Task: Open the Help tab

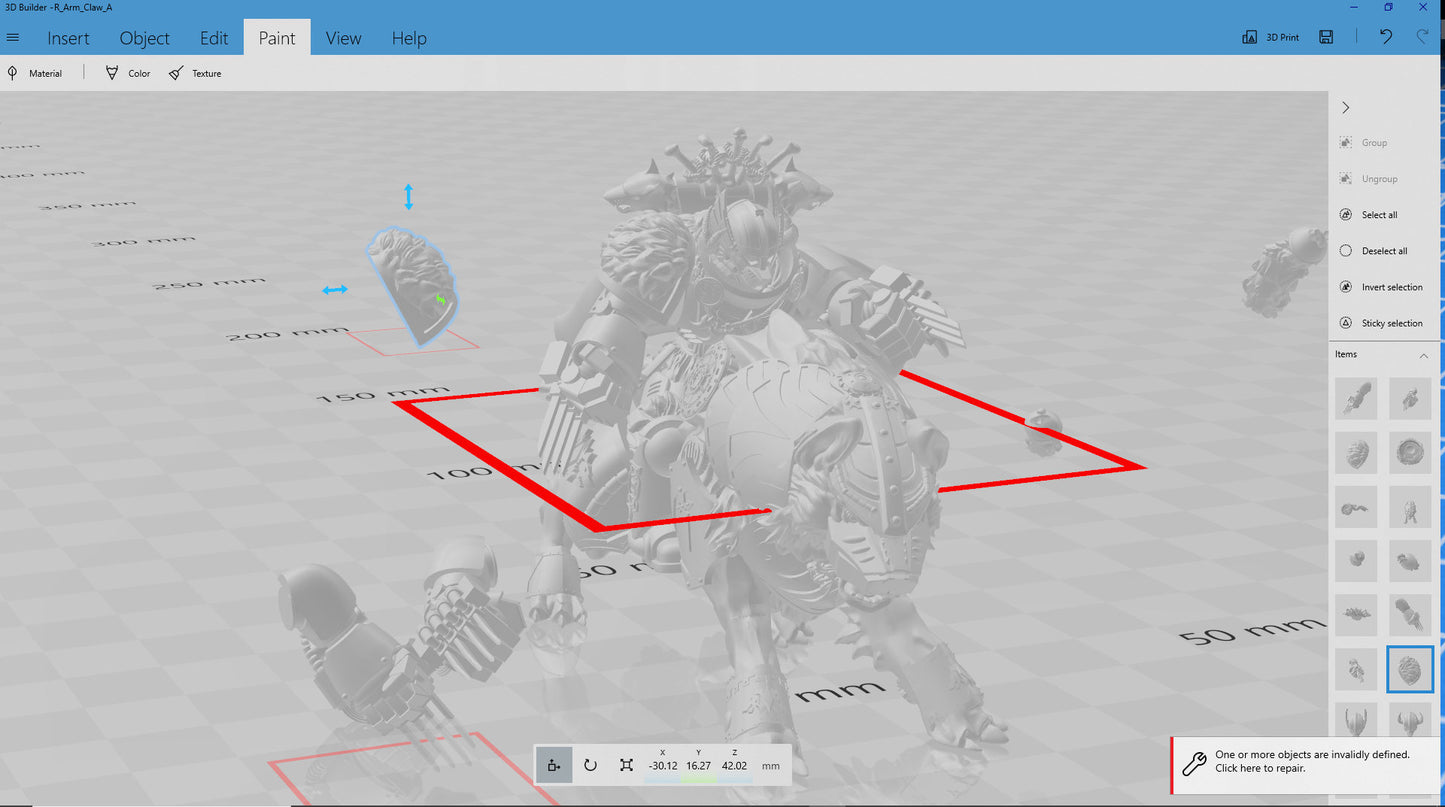Action: (409, 38)
